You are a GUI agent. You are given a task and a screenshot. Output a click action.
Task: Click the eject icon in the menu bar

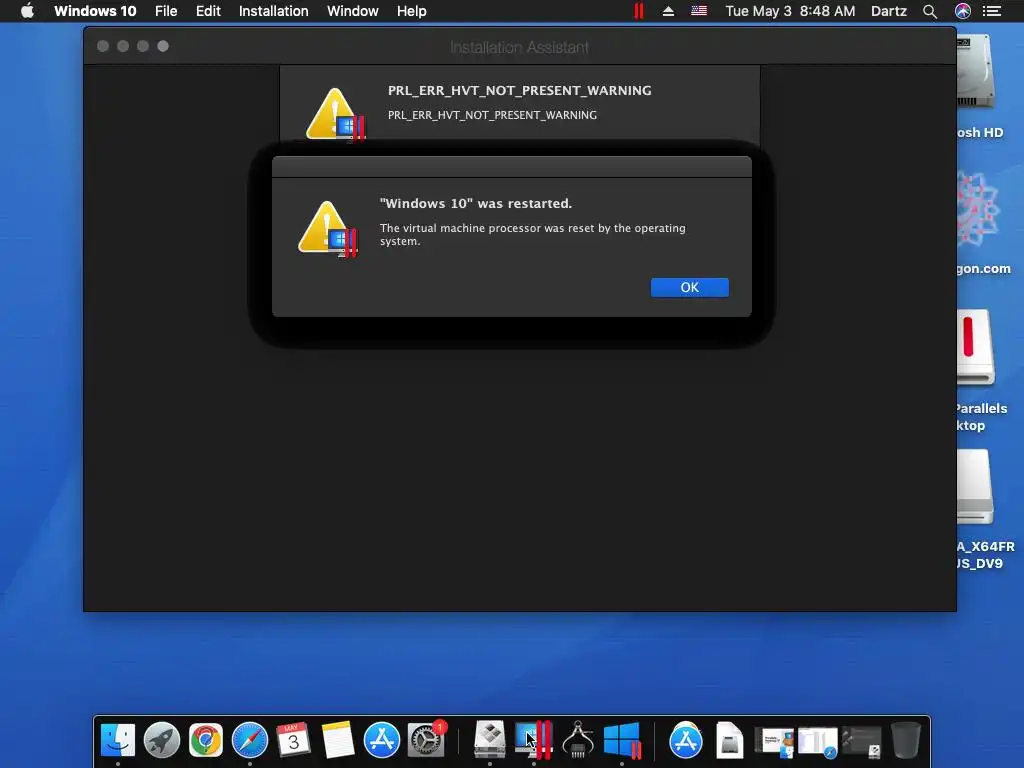[668, 11]
